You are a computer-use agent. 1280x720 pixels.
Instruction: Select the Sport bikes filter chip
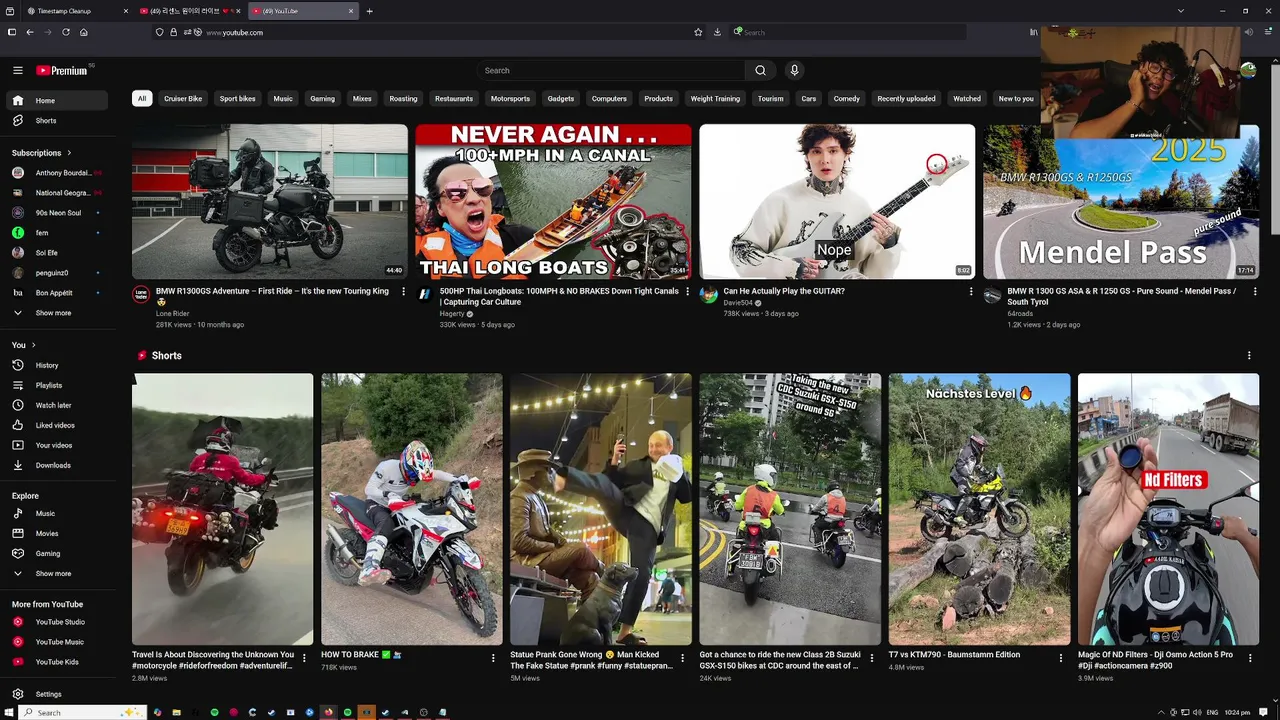[238, 99]
